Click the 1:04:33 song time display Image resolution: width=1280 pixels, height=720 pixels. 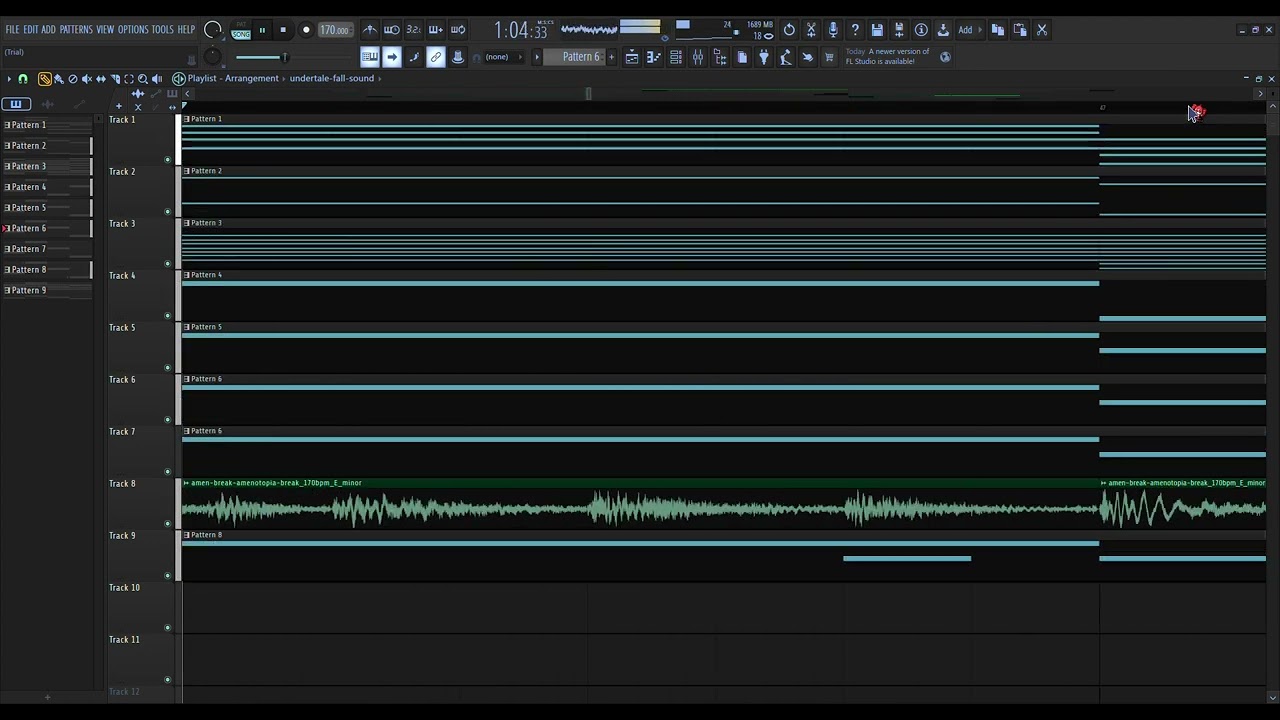point(521,30)
